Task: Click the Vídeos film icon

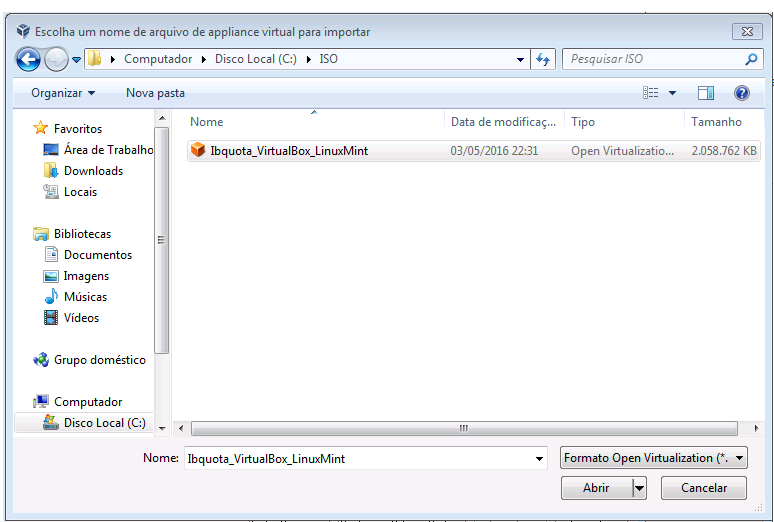Action: (x=51, y=318)
